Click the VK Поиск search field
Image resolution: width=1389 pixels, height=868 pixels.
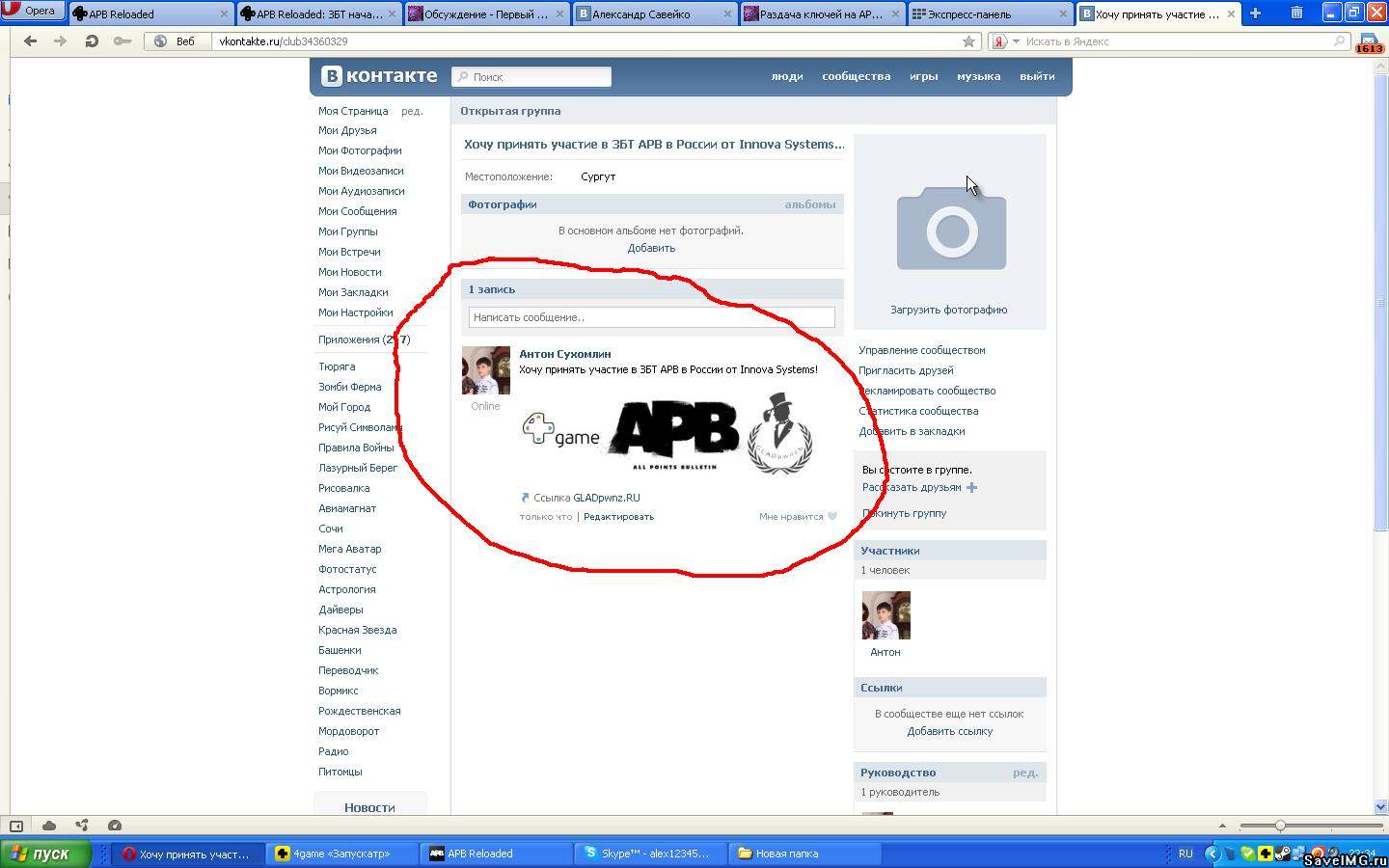(531, 77)
